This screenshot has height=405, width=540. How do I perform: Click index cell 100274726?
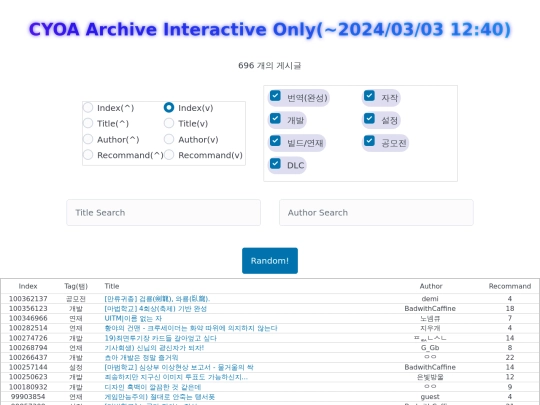tap(28, 338)
